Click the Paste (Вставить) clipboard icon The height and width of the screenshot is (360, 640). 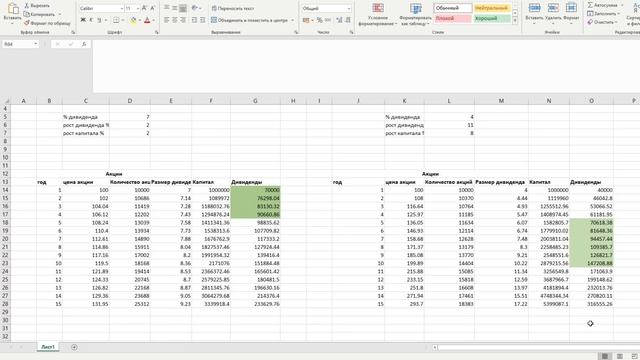point(13,9)
